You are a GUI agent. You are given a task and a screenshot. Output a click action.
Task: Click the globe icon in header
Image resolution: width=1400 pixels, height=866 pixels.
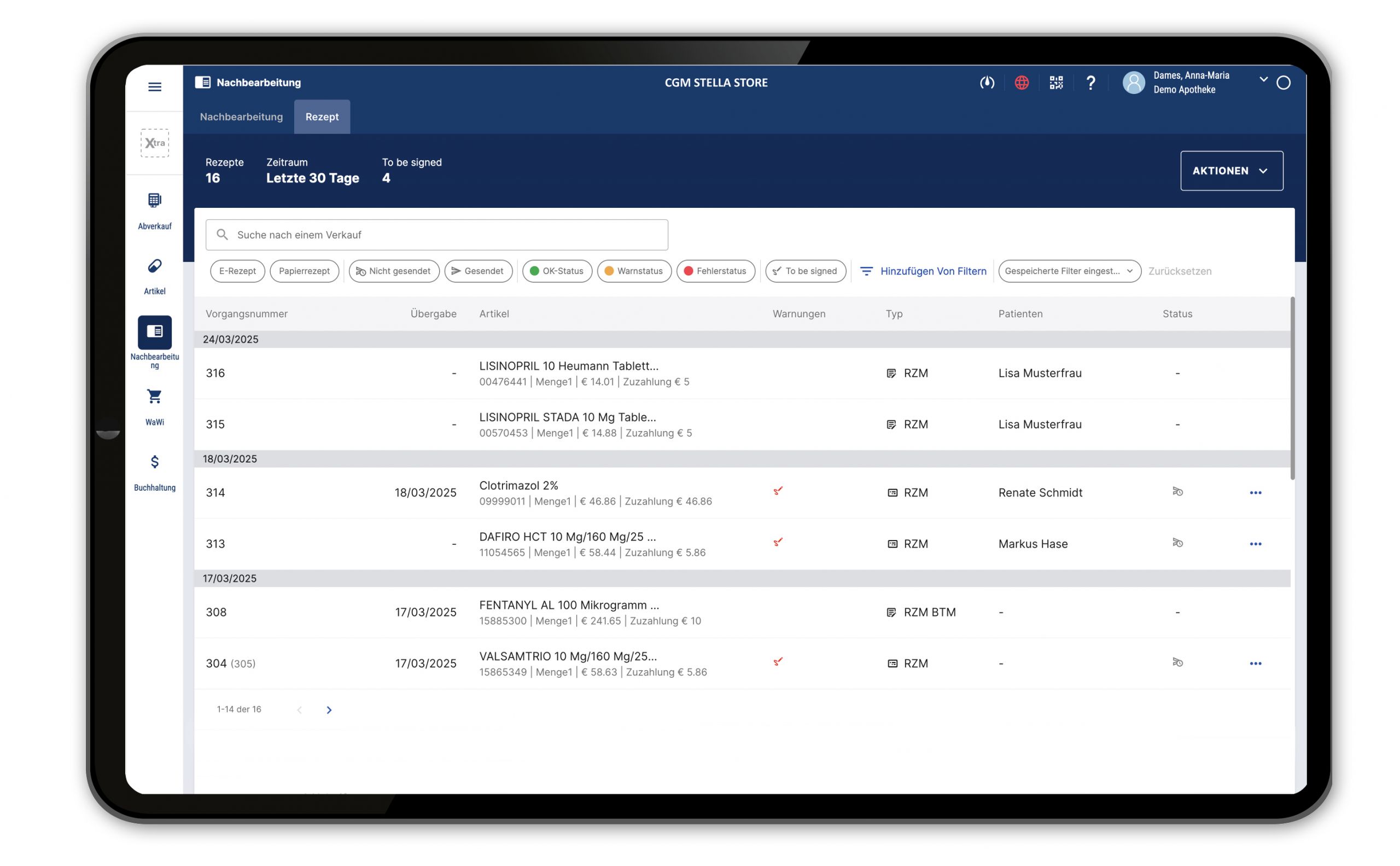1022,83
